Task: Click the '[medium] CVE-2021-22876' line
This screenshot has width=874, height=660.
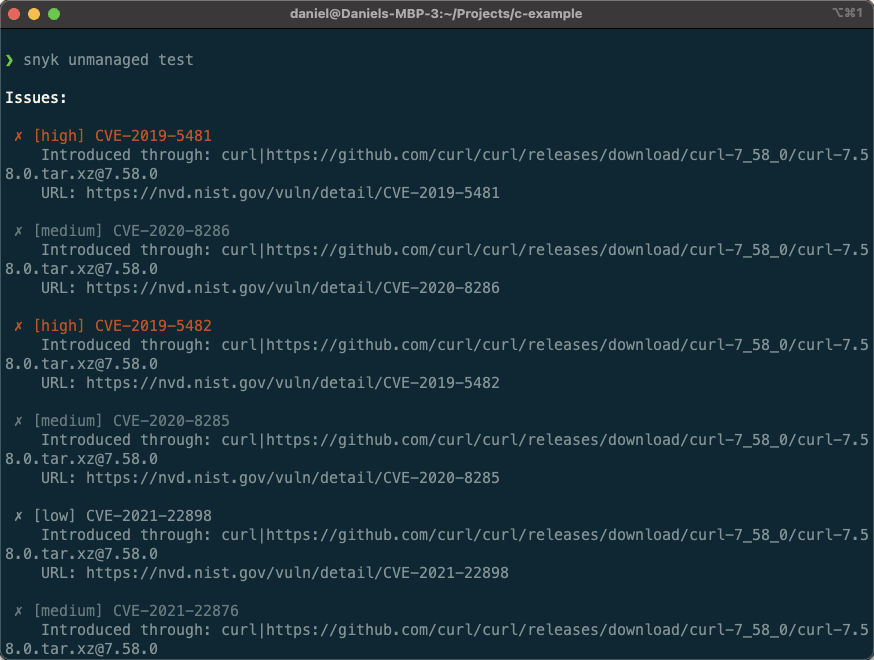Action: pos(135,611)
